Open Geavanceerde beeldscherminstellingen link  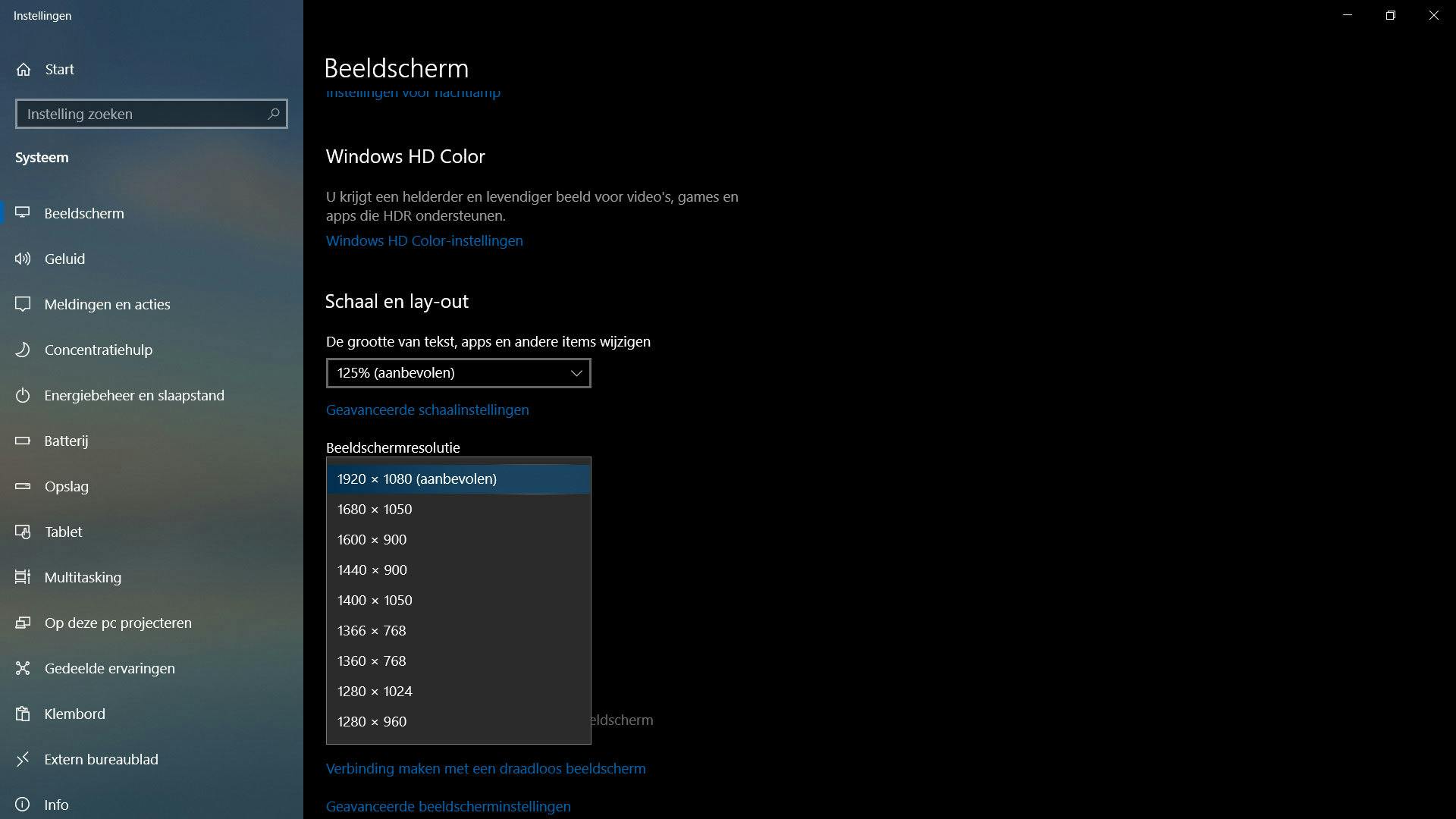pyautogui.click(x=447, y=806)
